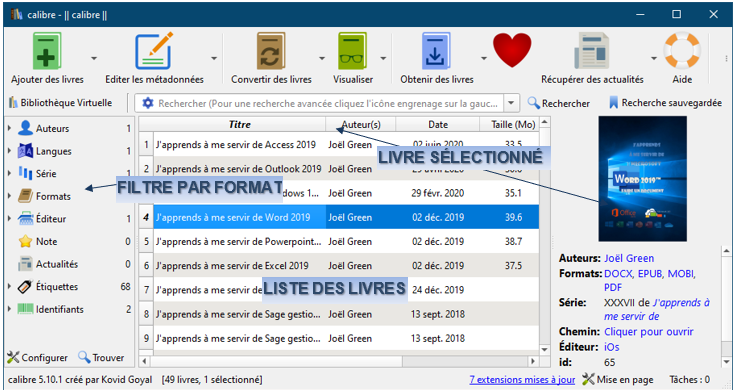Open the search history dropdown arrow
Image resolution: width=734 pixels, height=390 pixels.
point(511,103)
